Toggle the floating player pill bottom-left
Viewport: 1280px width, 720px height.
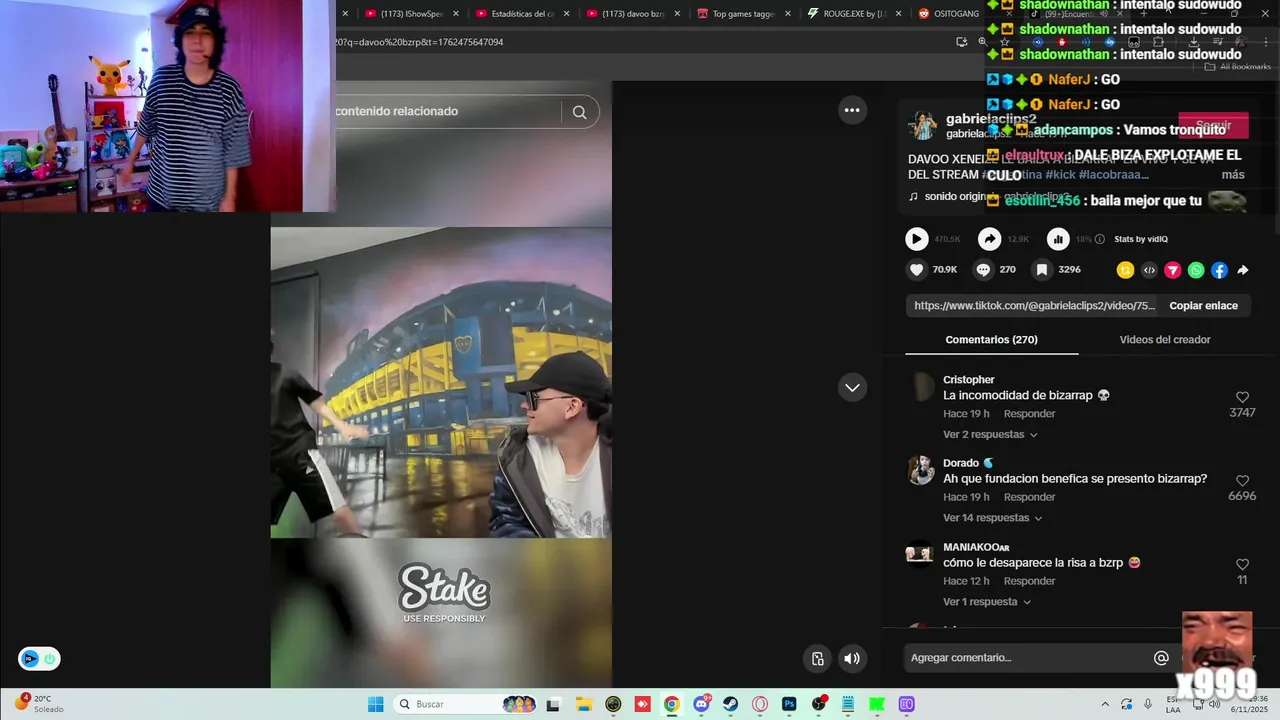[x=39, y=659]
